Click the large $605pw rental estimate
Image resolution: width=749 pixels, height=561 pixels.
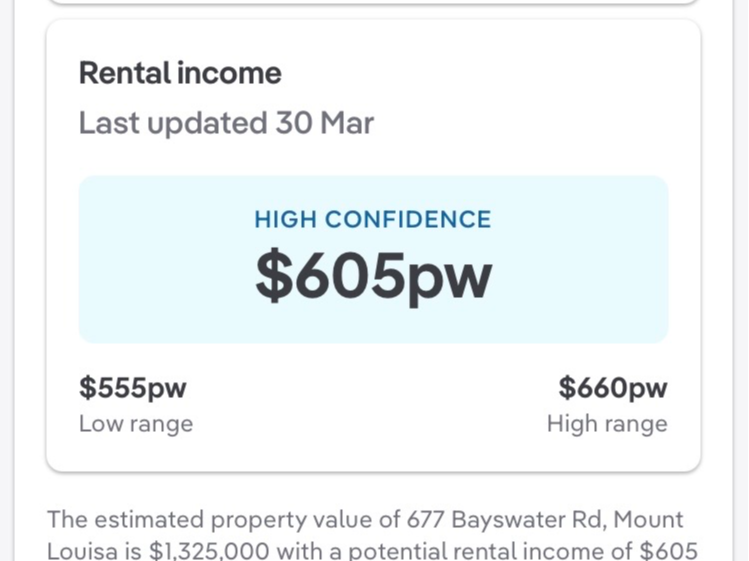click(373, 275)
